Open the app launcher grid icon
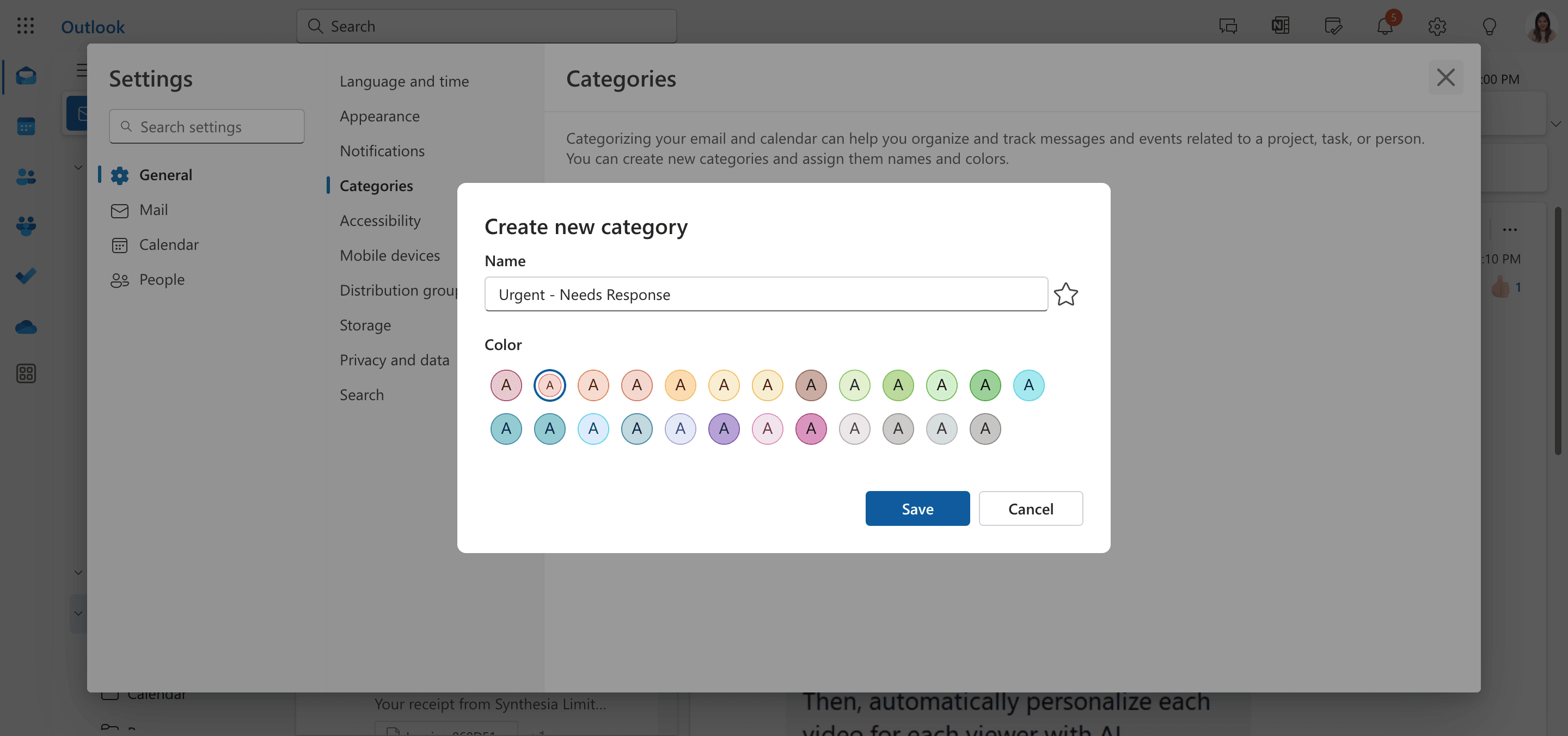This screenshot has width=1568, height=736. (x=26, y=26)
